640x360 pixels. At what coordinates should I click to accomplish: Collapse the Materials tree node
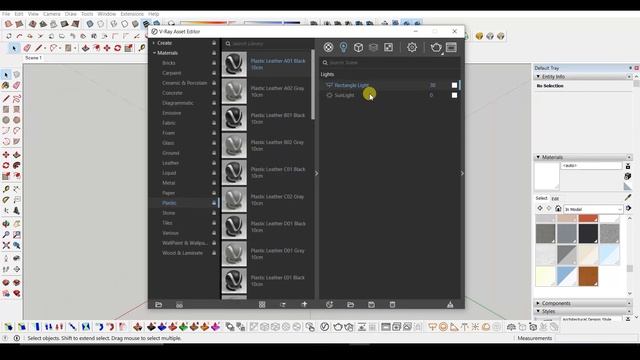click(x=154, y=53)
